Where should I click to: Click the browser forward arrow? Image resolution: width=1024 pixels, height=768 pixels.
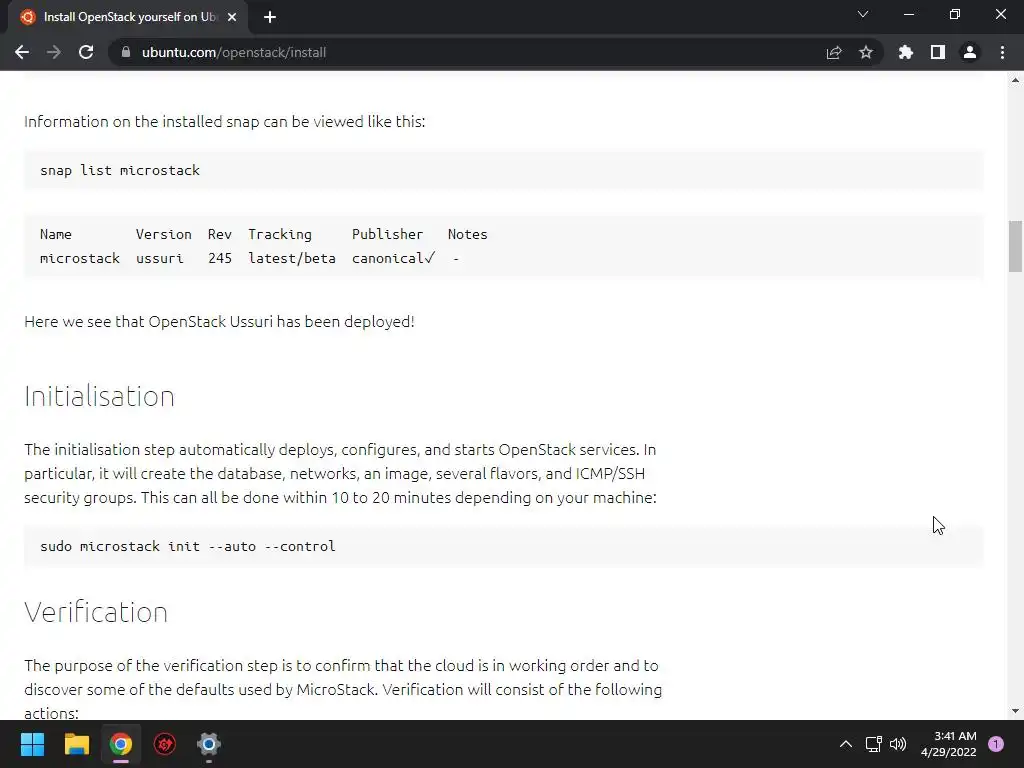point(54,52)
